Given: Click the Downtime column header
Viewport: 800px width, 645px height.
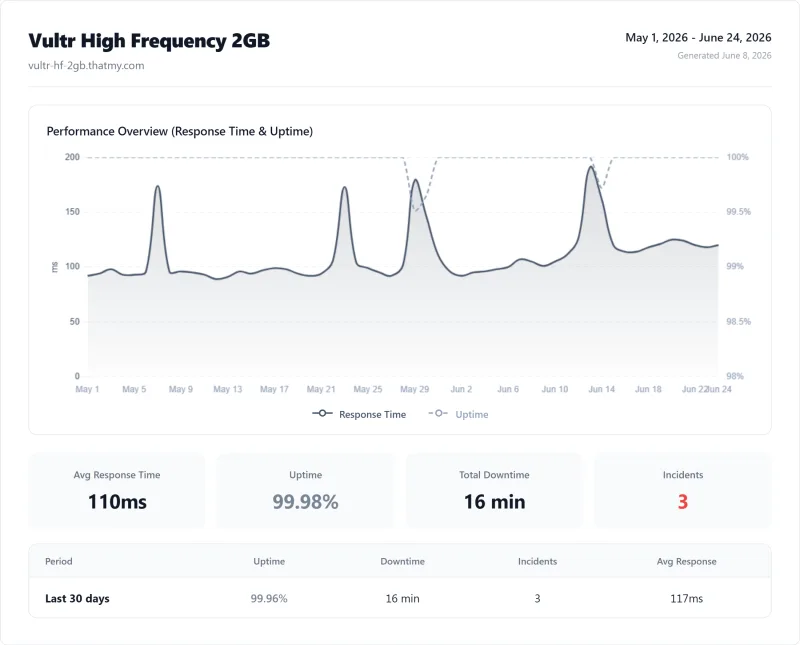Looking at the screenshot, I should point(402,561).
